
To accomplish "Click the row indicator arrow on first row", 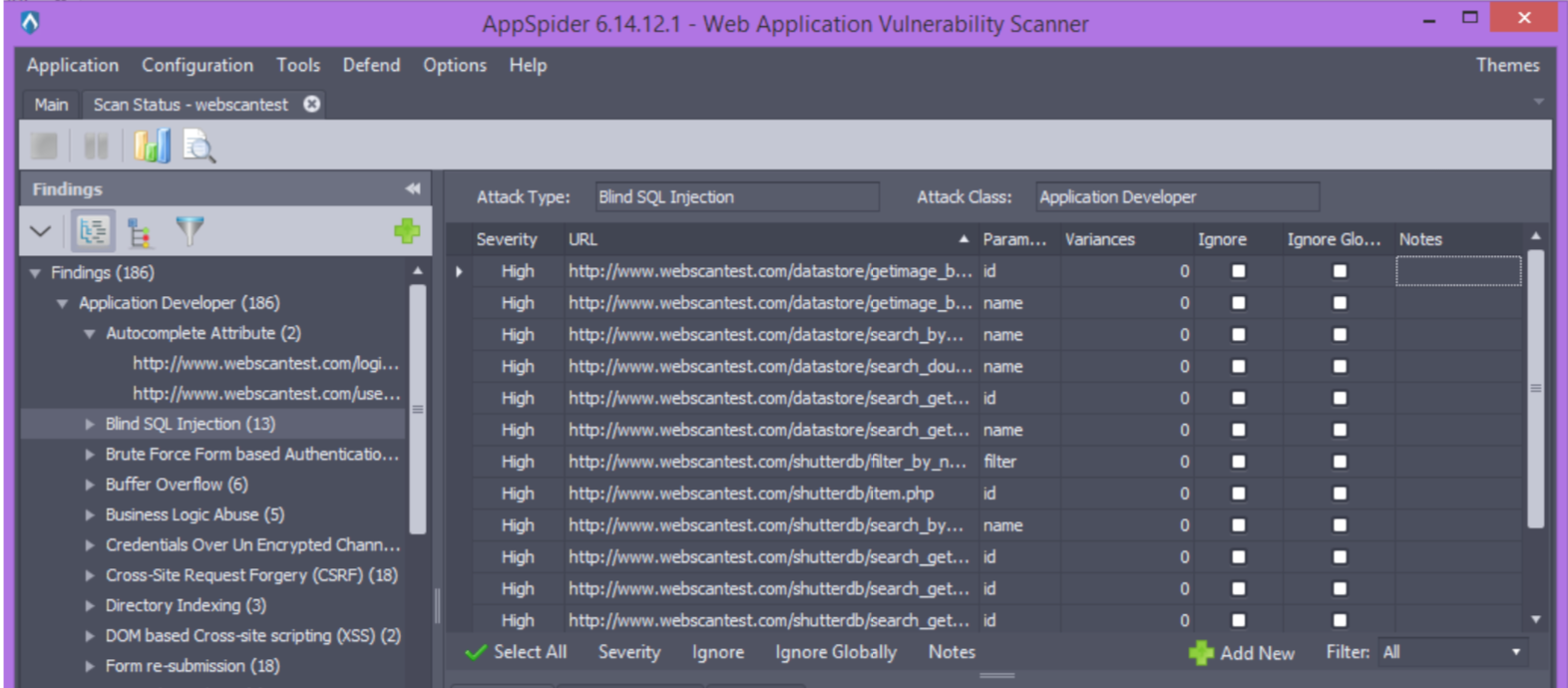I will tap(459, 271).
